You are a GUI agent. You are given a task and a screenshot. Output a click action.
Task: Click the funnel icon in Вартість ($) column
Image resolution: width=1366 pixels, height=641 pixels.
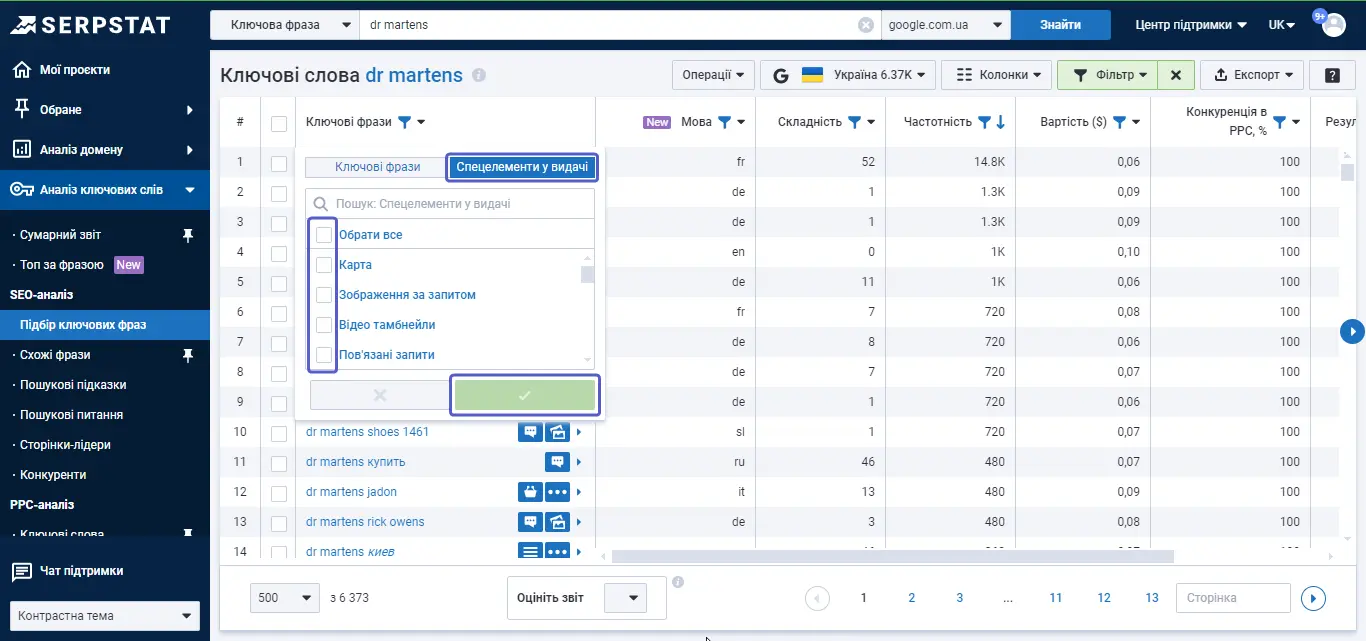tap(1120, 122)
